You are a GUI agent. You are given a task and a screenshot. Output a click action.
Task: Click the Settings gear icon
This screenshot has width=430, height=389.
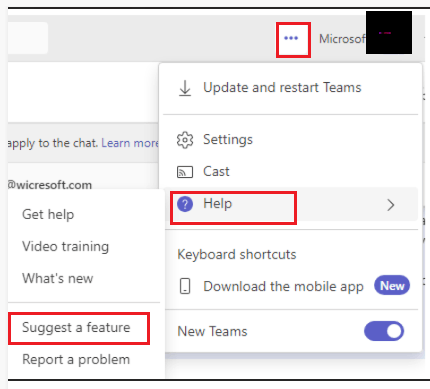pos(185,140)
